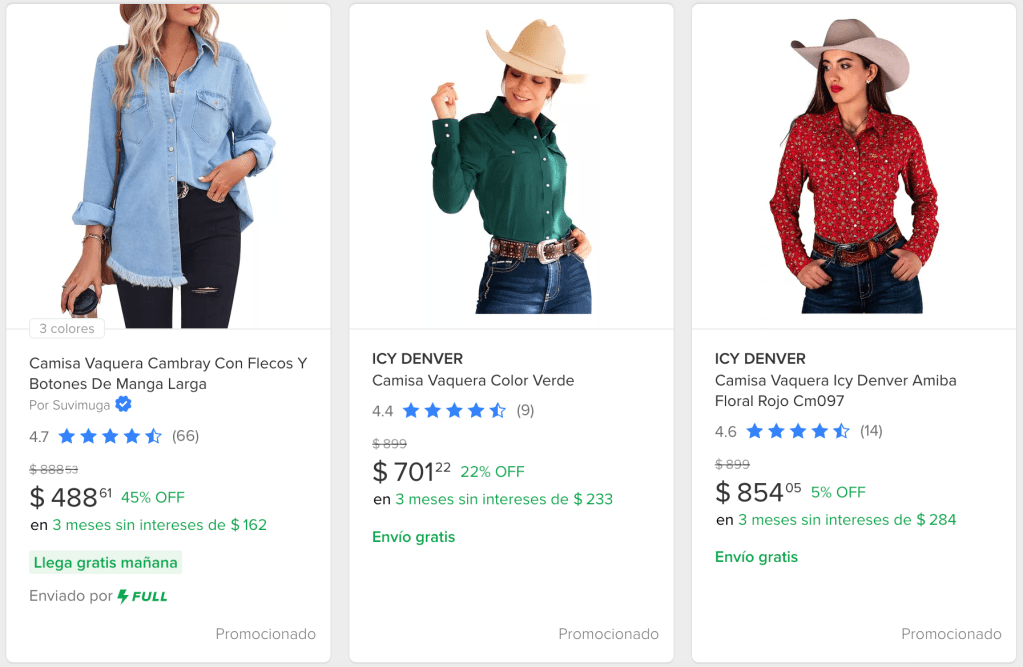
Task: Click star rating of Cambray denim shirt
Action: tap(109, 436)
